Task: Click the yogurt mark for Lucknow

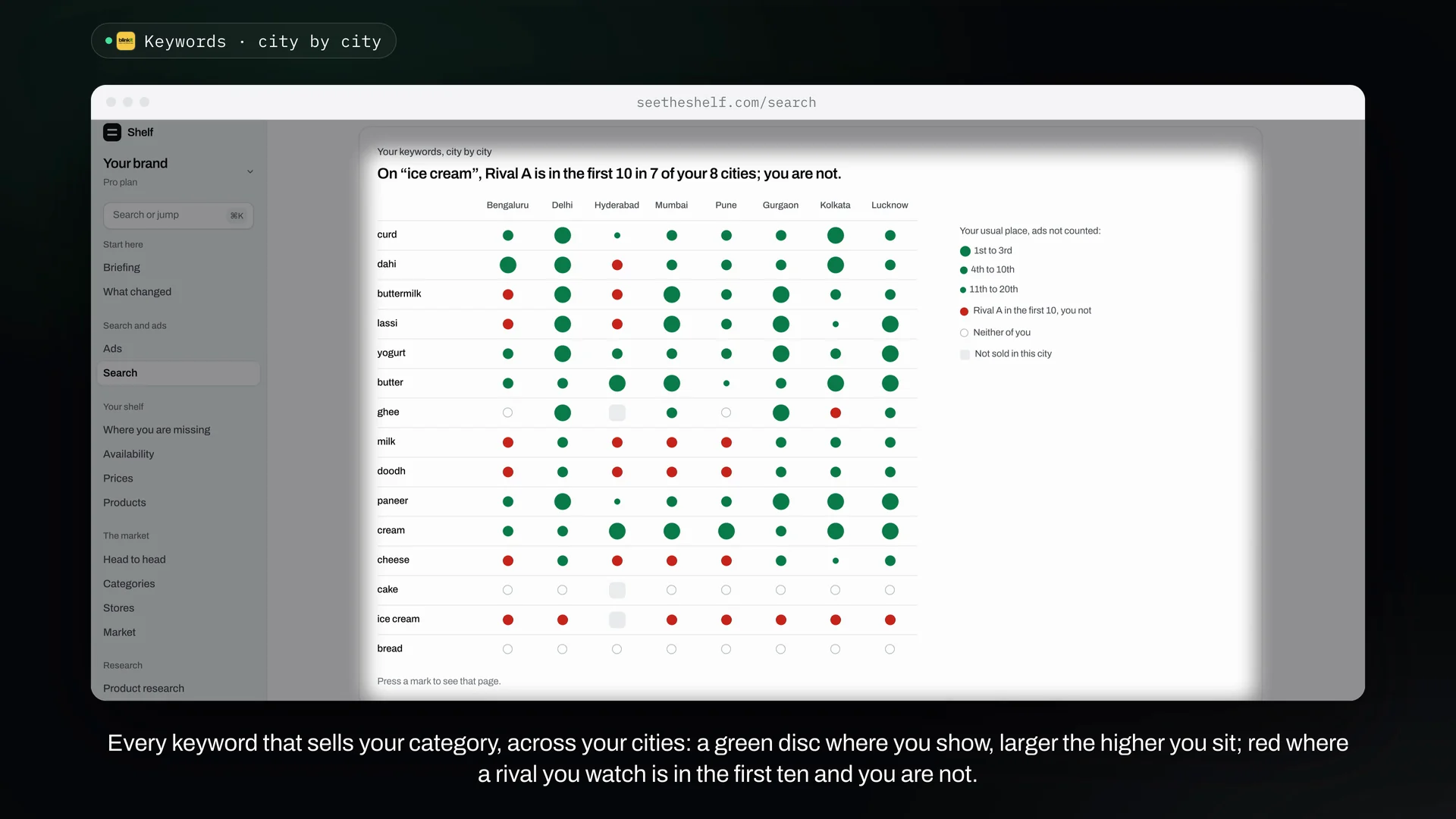Action: click(890, 353)
